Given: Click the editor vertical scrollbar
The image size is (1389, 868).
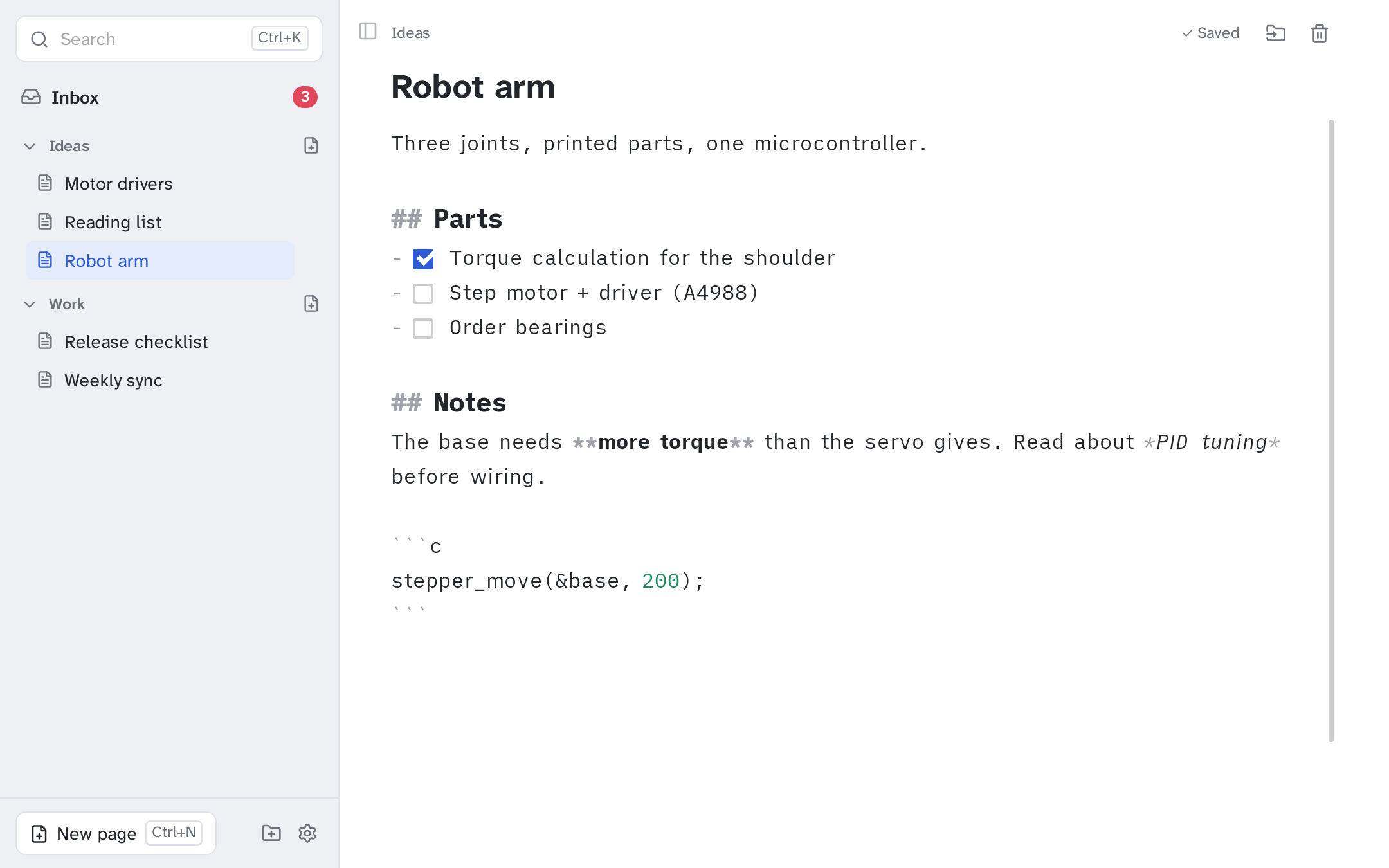Looking at the screenshot, I should pyautogui.click(x=1330, y=430).
